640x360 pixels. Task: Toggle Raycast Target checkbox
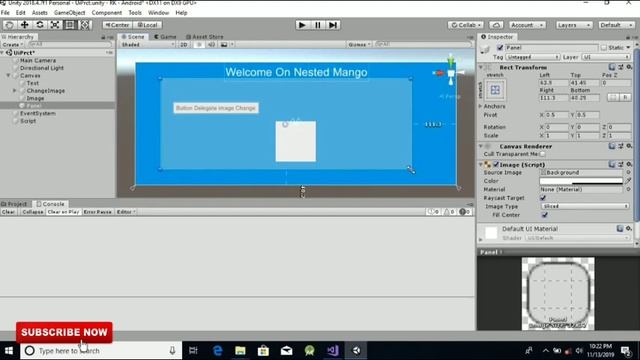543,198
